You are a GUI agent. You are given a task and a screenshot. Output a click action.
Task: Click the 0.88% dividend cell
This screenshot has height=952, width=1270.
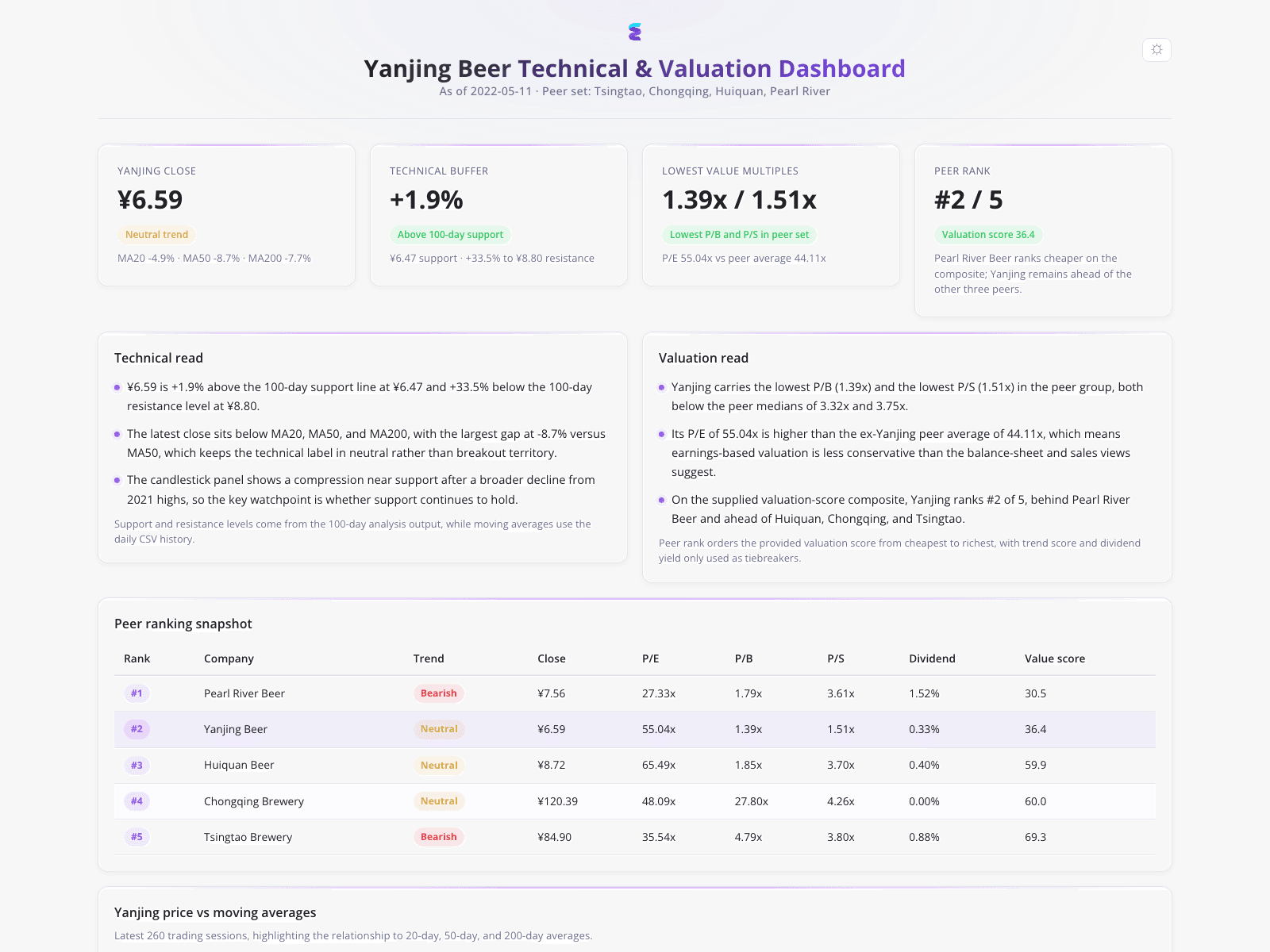click(924, 837)
